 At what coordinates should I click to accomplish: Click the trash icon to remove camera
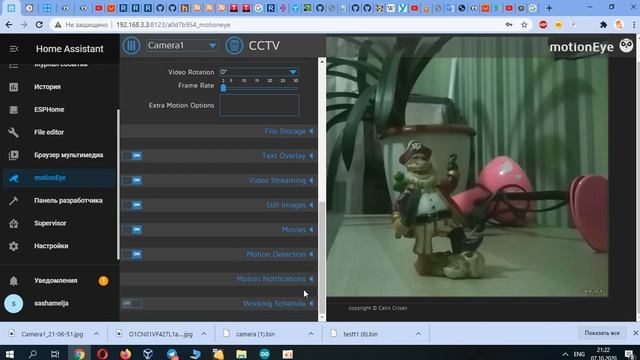coord(234,45)
